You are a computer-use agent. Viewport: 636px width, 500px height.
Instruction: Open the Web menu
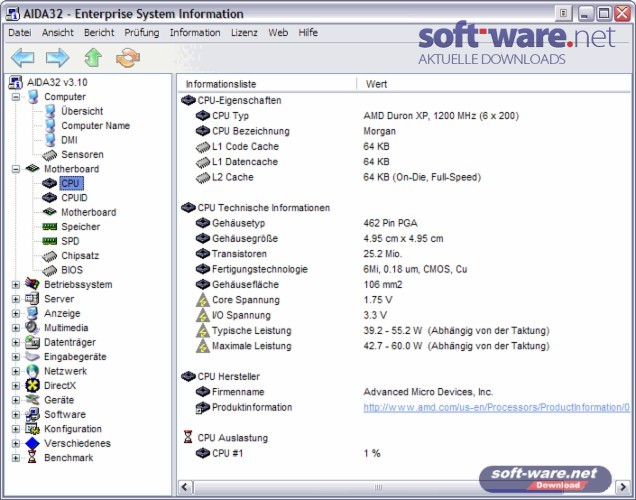point(278,32)
